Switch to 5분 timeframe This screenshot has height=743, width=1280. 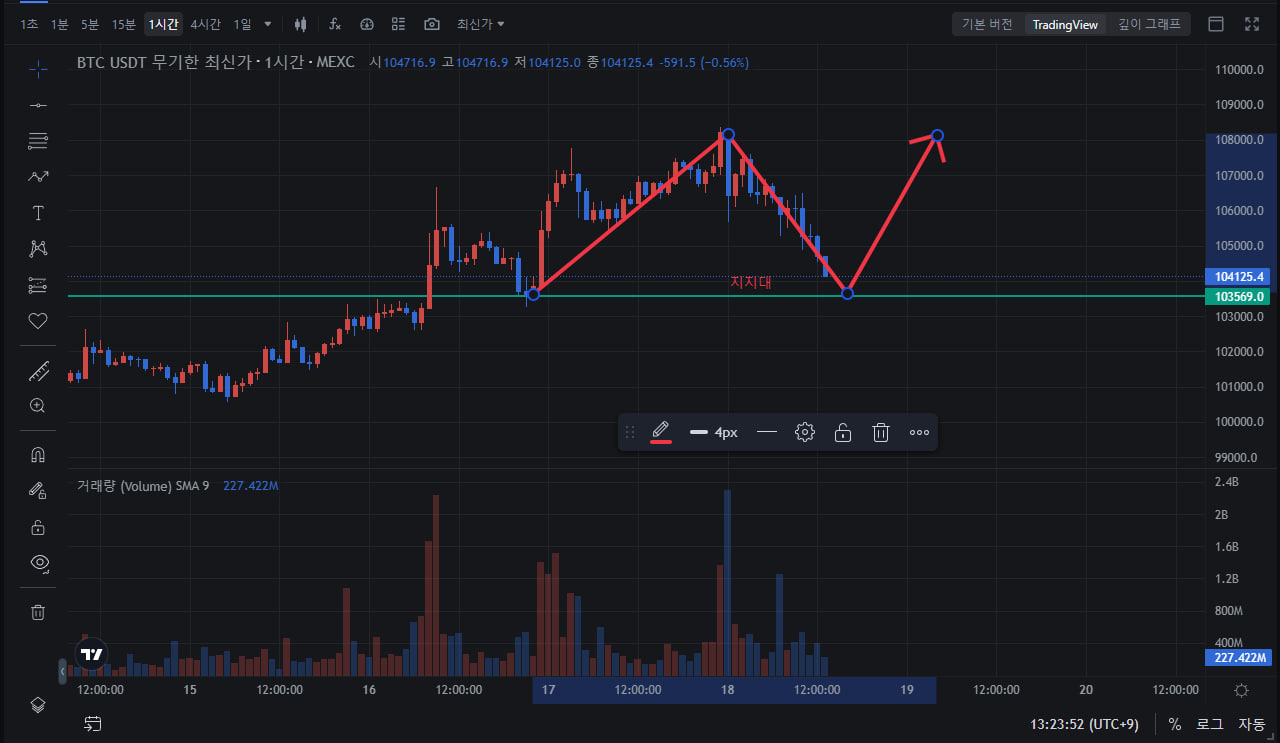(x=90, y=24)
